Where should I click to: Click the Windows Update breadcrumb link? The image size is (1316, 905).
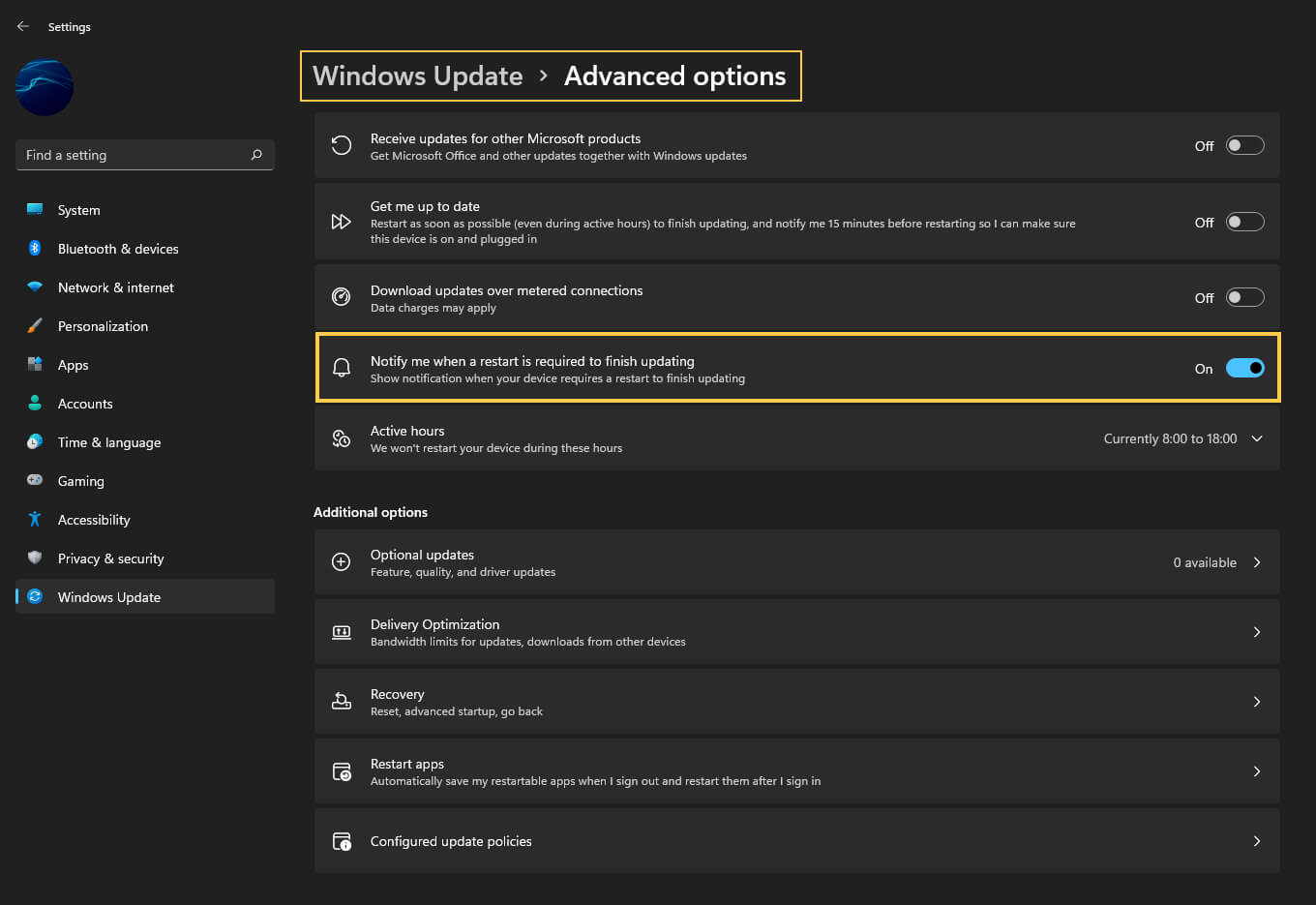point(417,75)
